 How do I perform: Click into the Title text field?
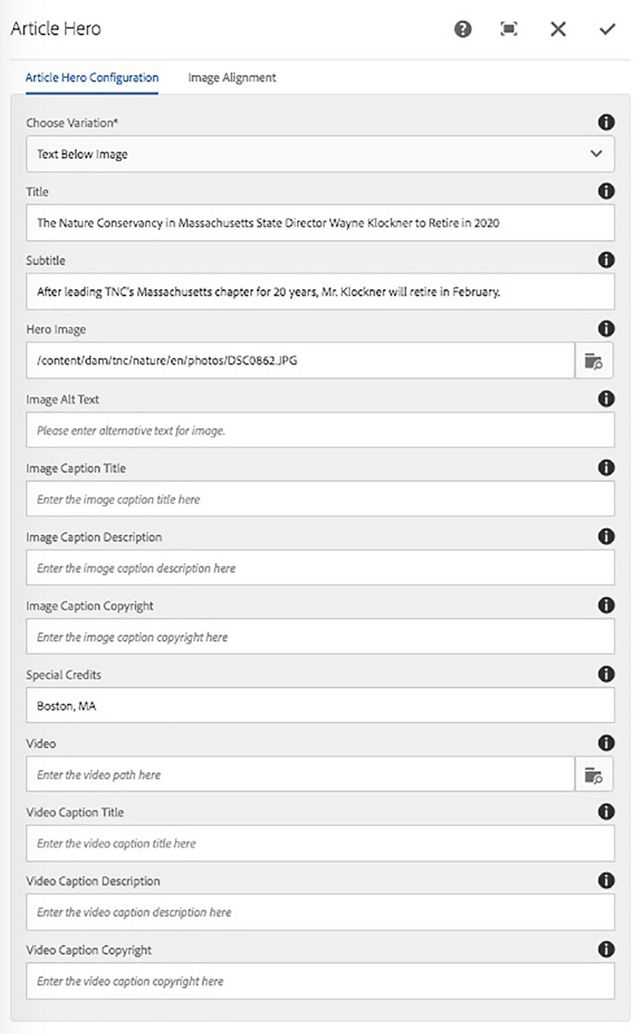320,223
